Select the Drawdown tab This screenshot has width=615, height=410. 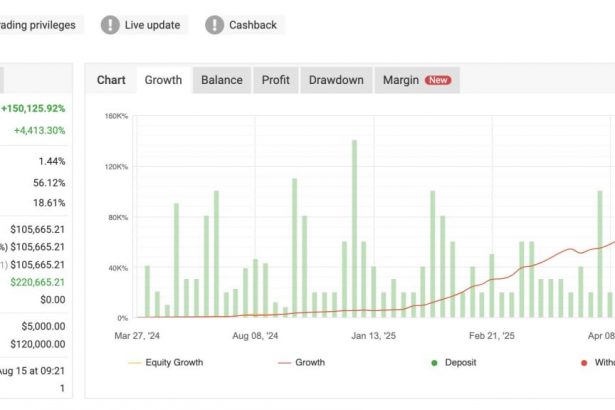[336, 80]
